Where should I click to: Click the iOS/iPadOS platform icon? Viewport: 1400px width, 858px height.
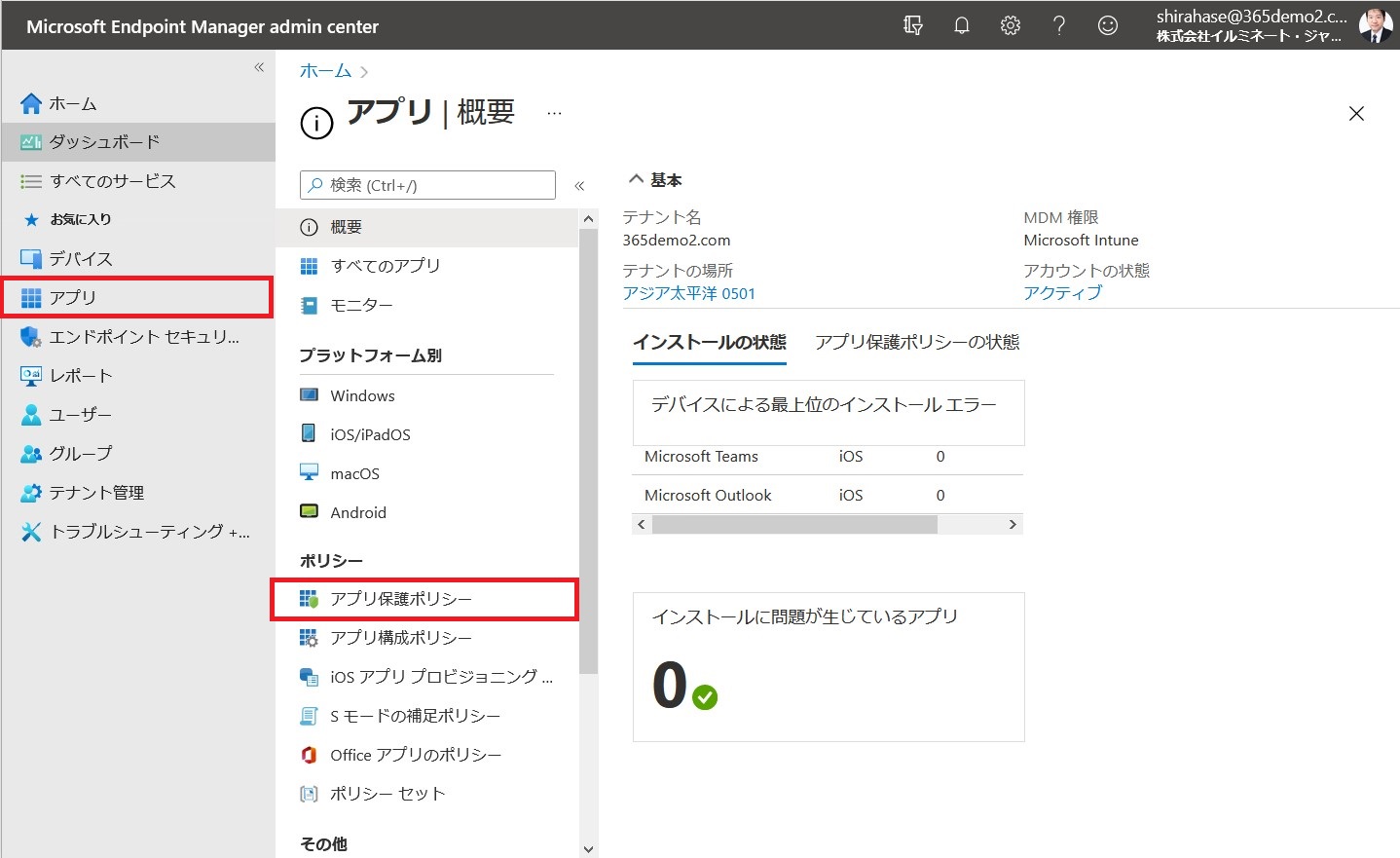click(x=309, y=433)
